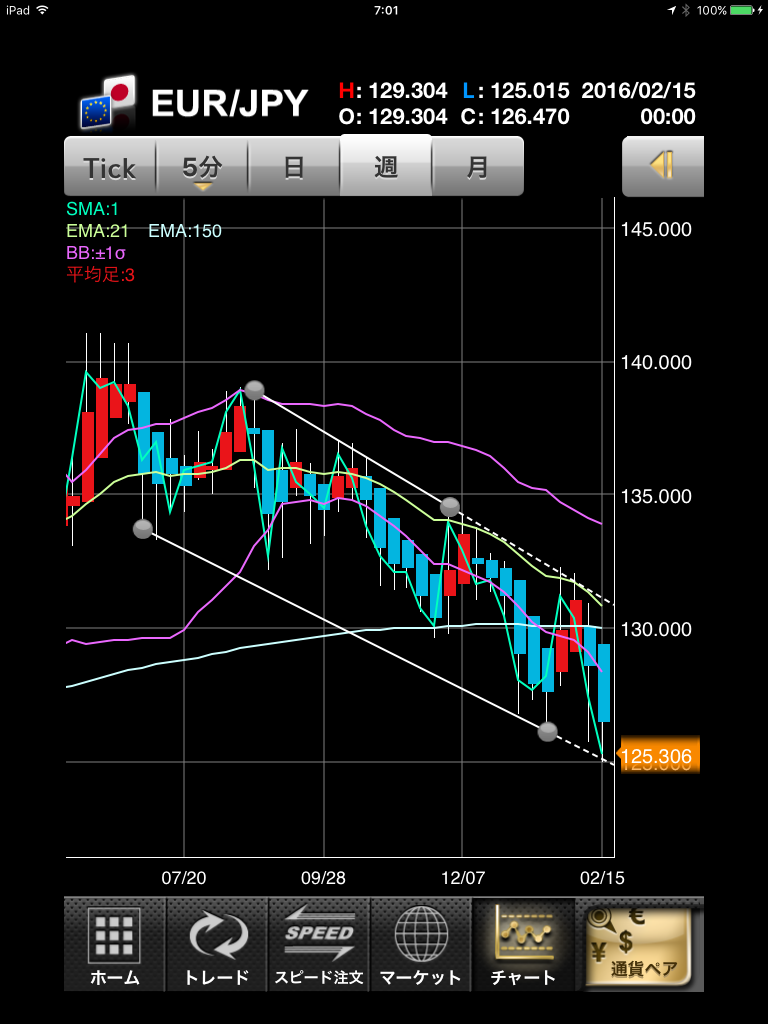This screenshot has height=1024, width=768.
Task: Tap the 7:01 clock in status bar
Action: tap(386, 10)
